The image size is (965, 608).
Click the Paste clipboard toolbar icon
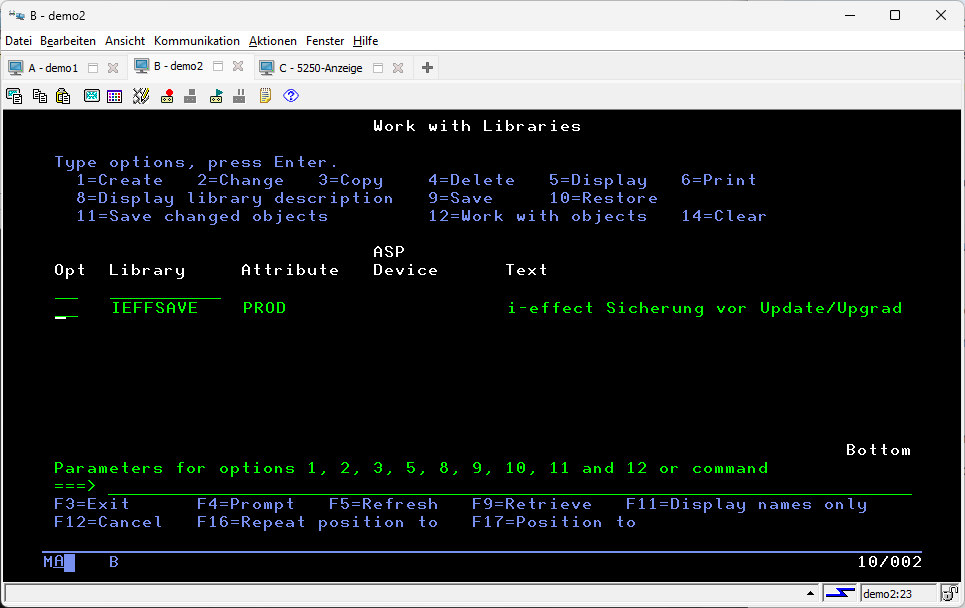63,96
